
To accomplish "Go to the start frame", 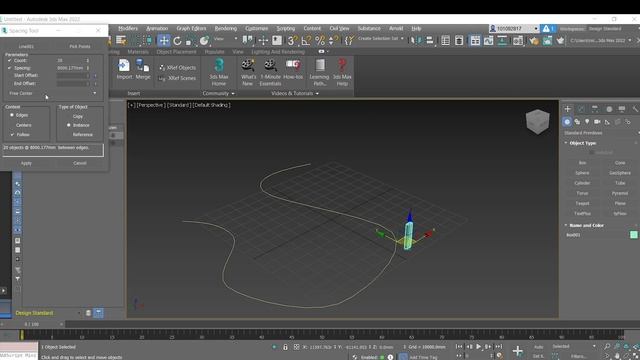I will coord(459,347).
